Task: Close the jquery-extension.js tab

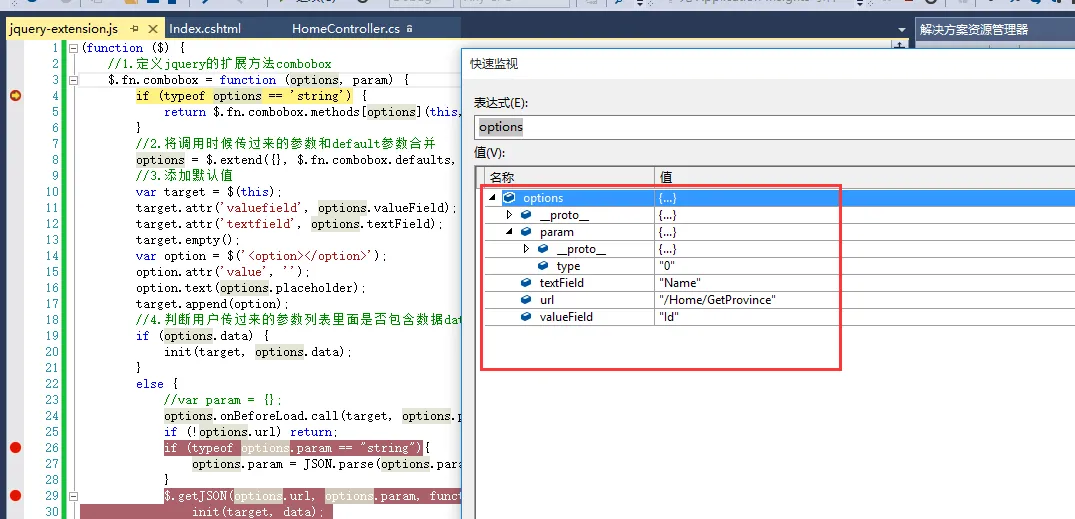Action: (152, 29)
